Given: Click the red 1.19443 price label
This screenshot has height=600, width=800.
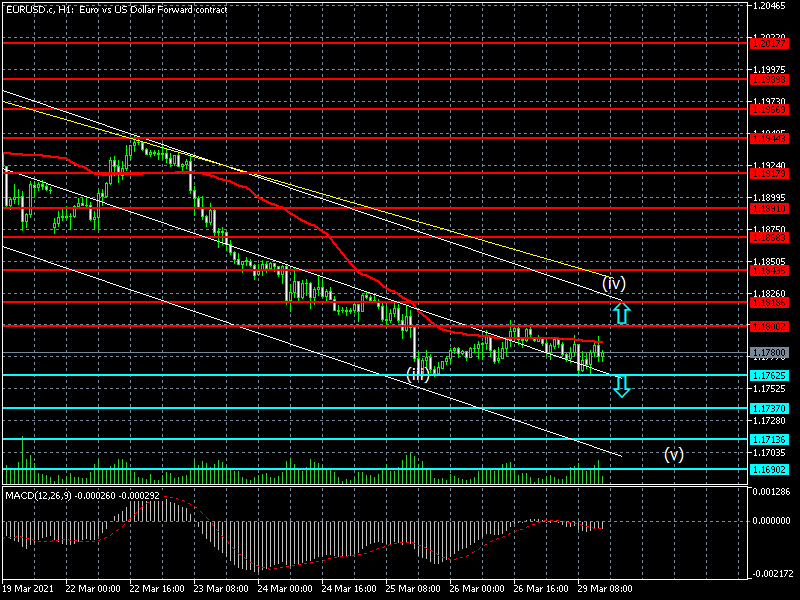Looking at the screenshot, I should (x=769, y=138).
